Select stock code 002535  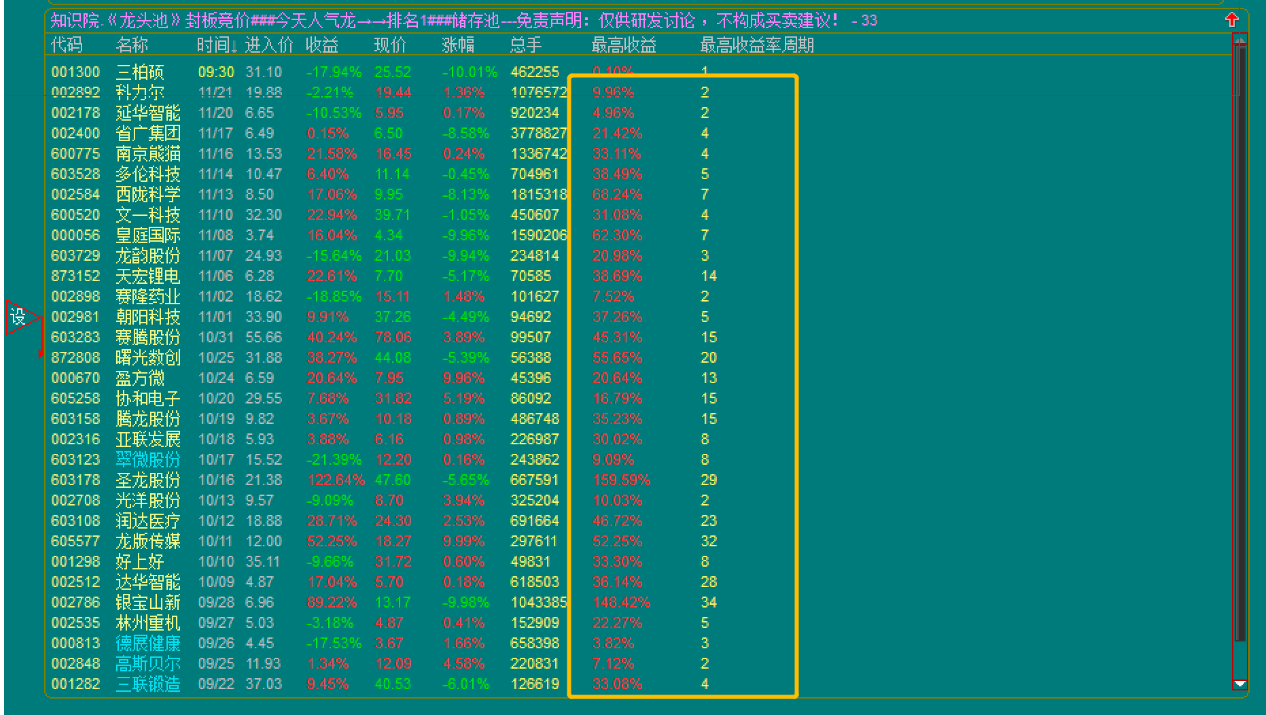76,623
